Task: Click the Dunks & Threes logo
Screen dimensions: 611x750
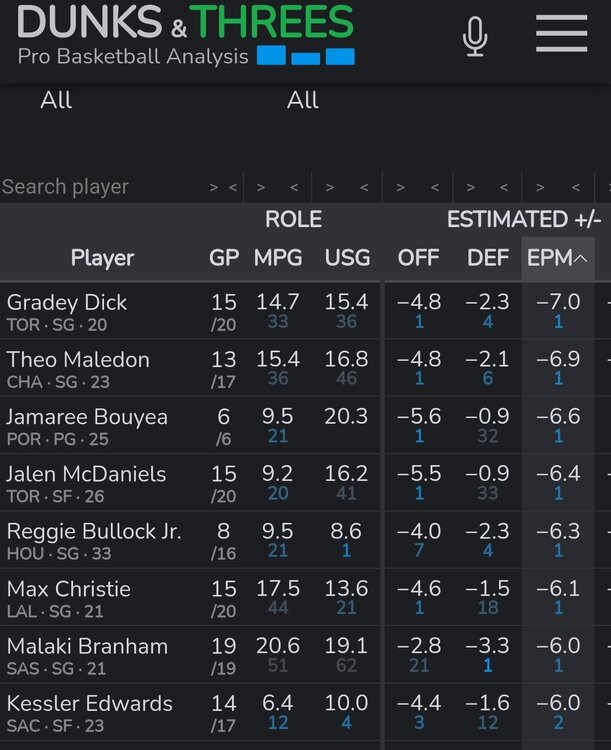Action: (x=186, y=22)
